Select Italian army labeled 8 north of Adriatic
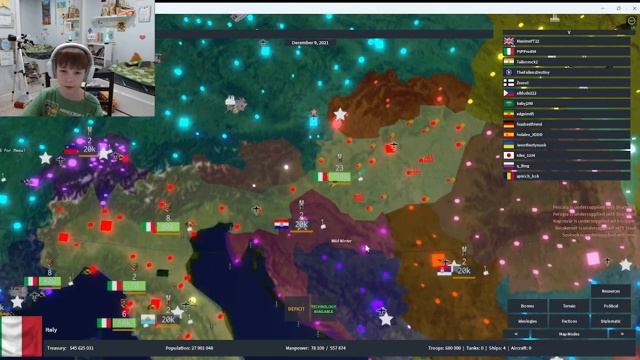This screenshot has width=640, height=360. coord(161,227)
